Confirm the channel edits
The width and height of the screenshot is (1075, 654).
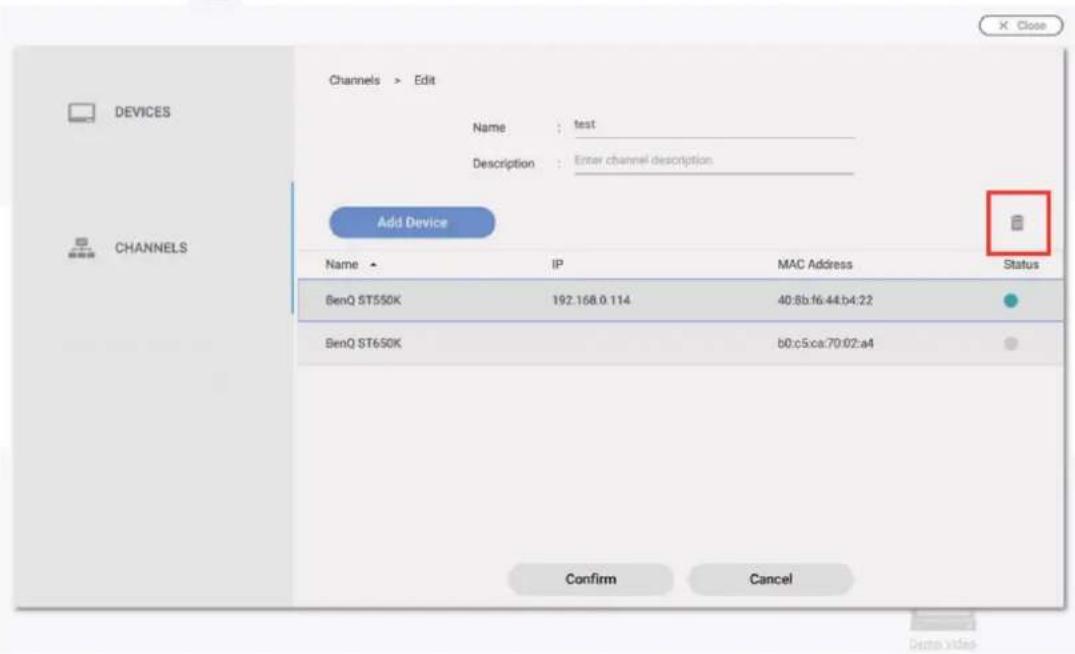pyautogui.click(x=590, y=579)
